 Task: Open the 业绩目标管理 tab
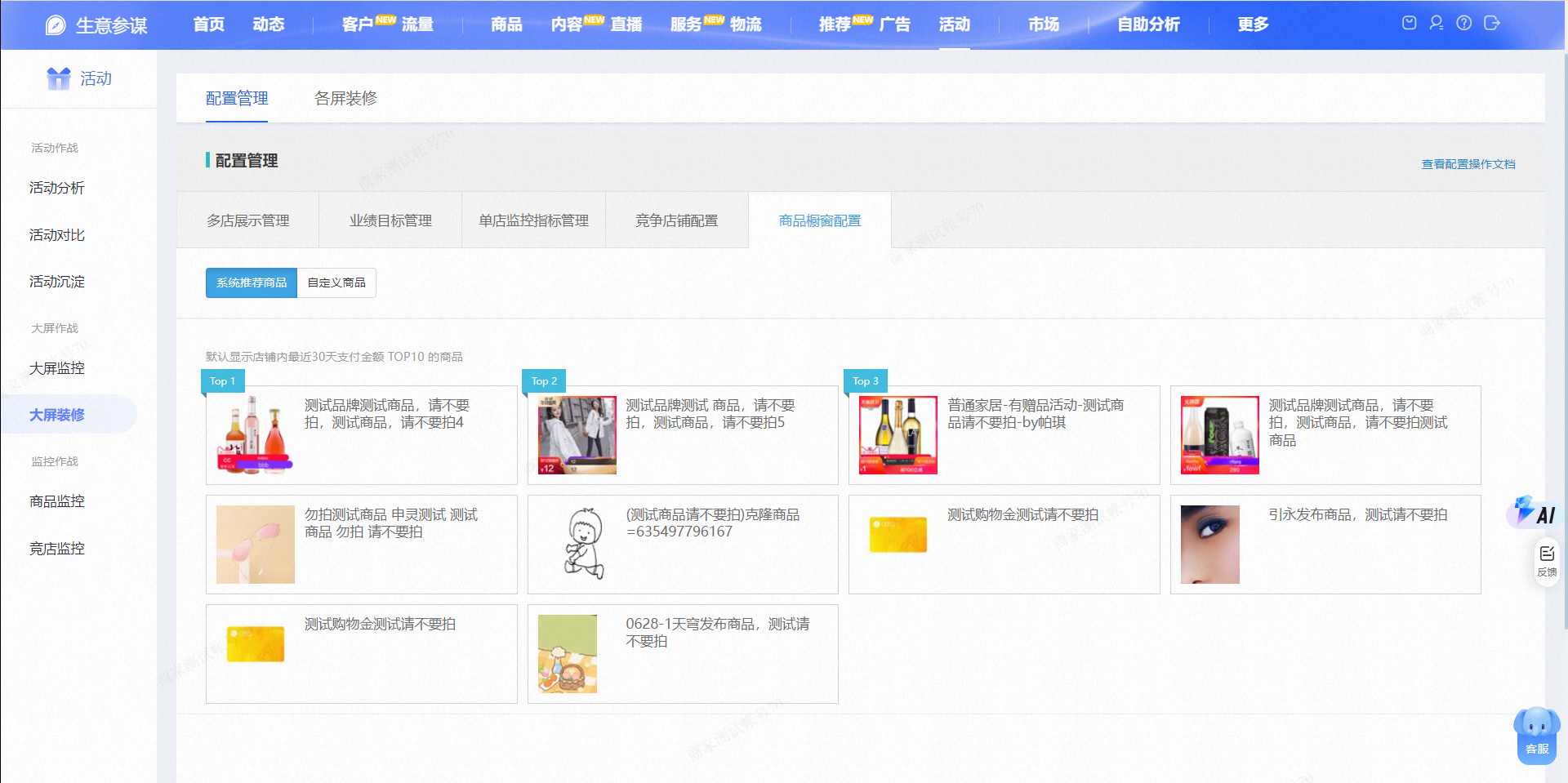coord(390,220)
